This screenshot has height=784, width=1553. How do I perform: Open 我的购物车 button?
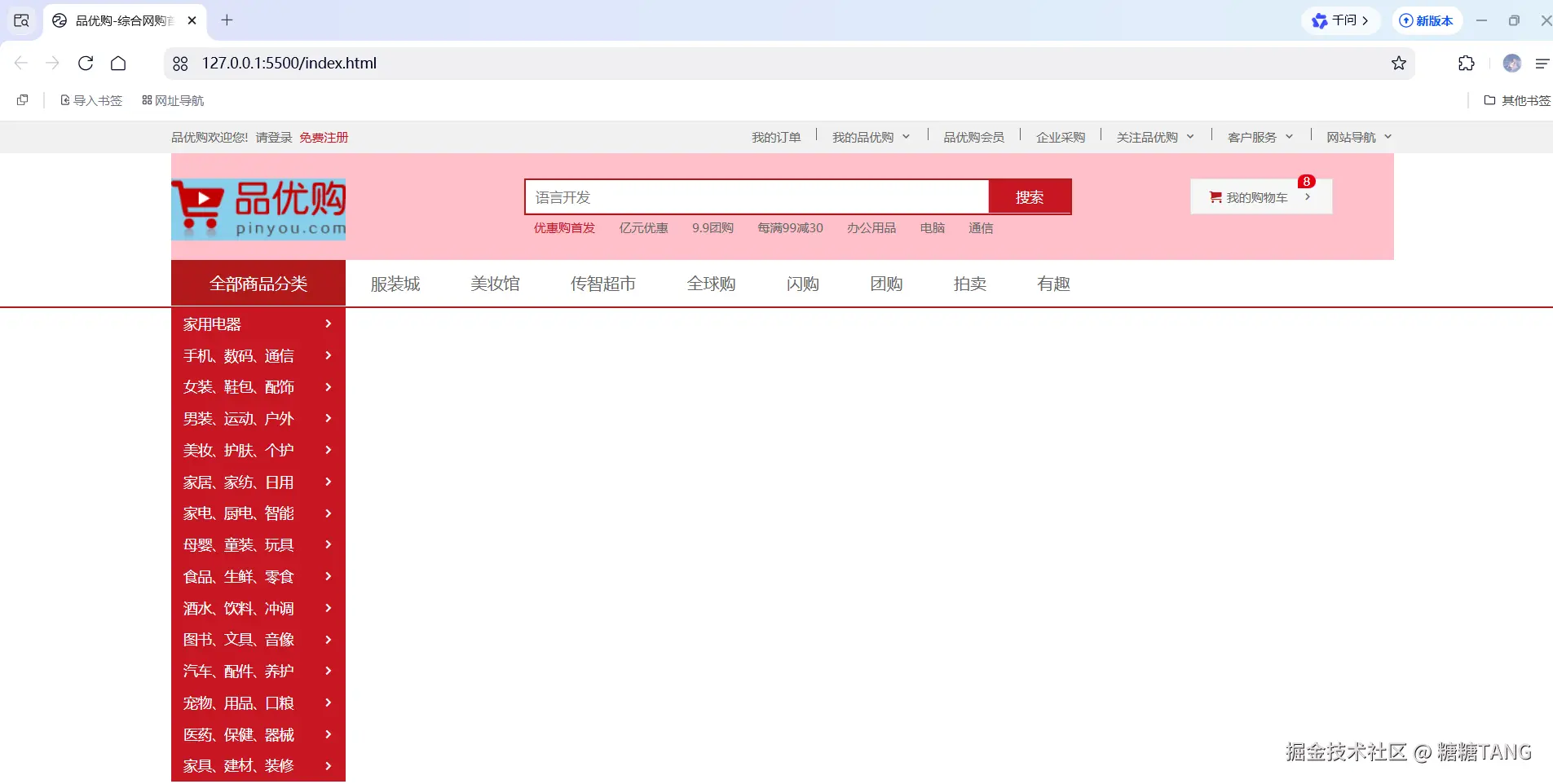coord(1261,196)
